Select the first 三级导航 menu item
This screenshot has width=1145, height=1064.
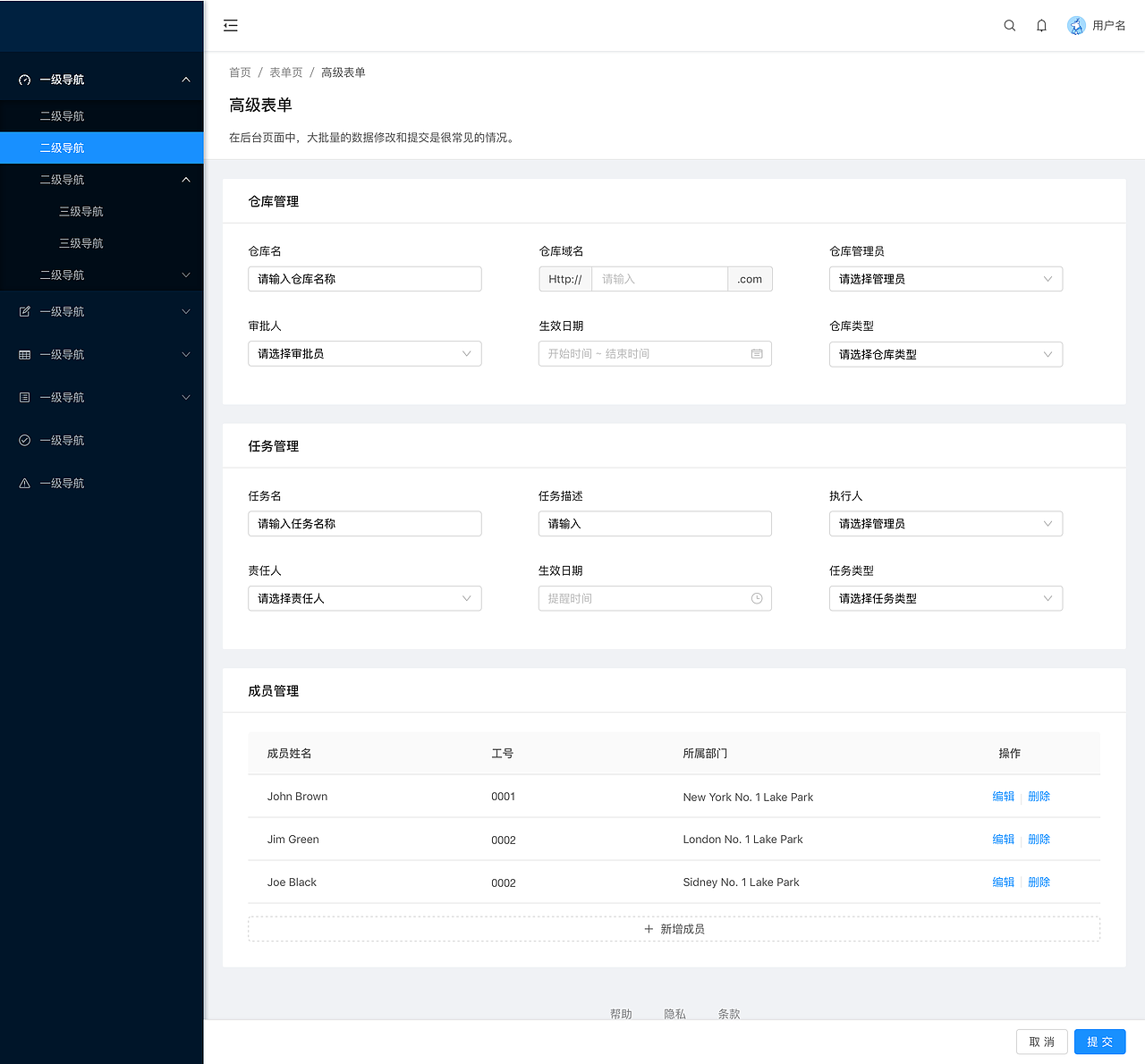[x=102, y=212]
